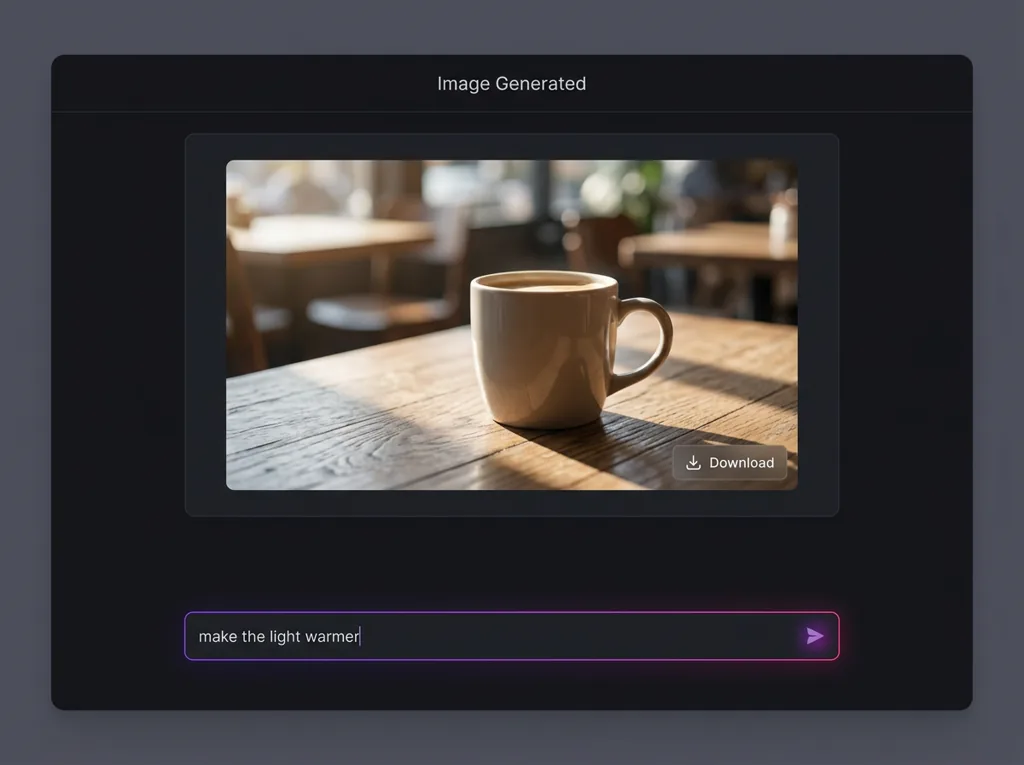
Task: Open the generated coffee mug image
Action: pyautogui.click(x=511, y=325)
